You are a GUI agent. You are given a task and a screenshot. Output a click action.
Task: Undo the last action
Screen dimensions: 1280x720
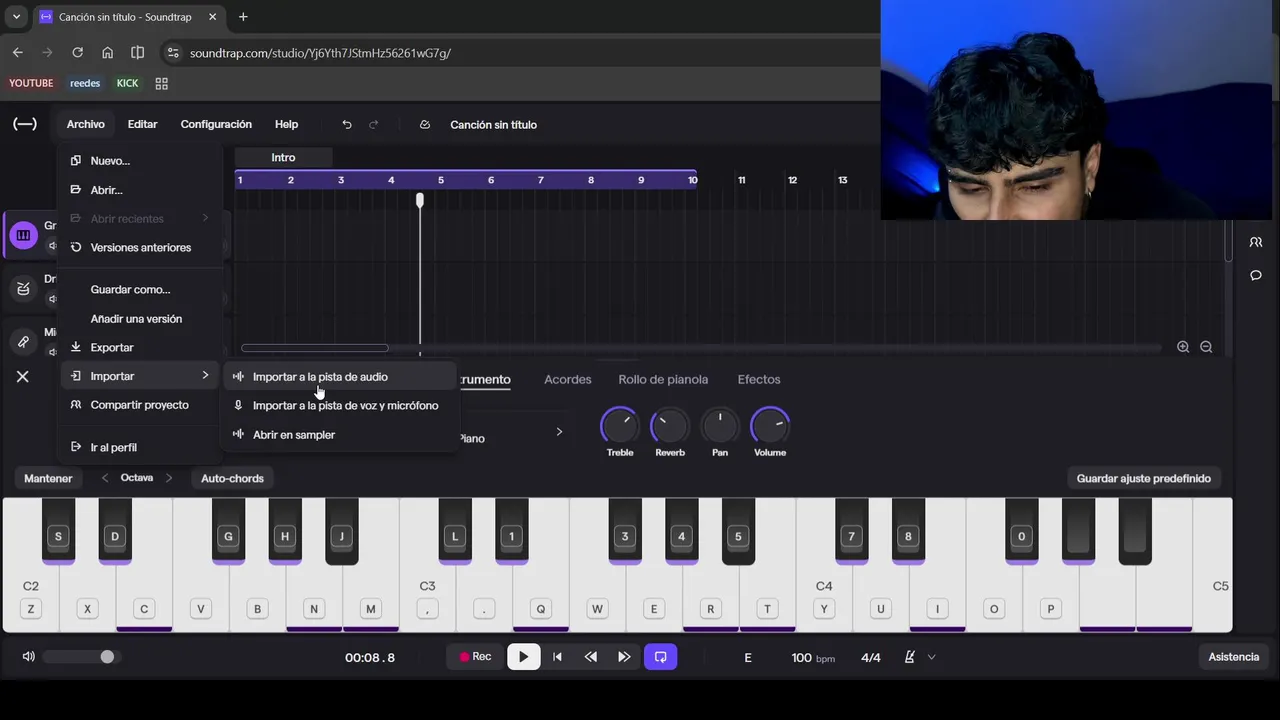click(x=347, y=124)
